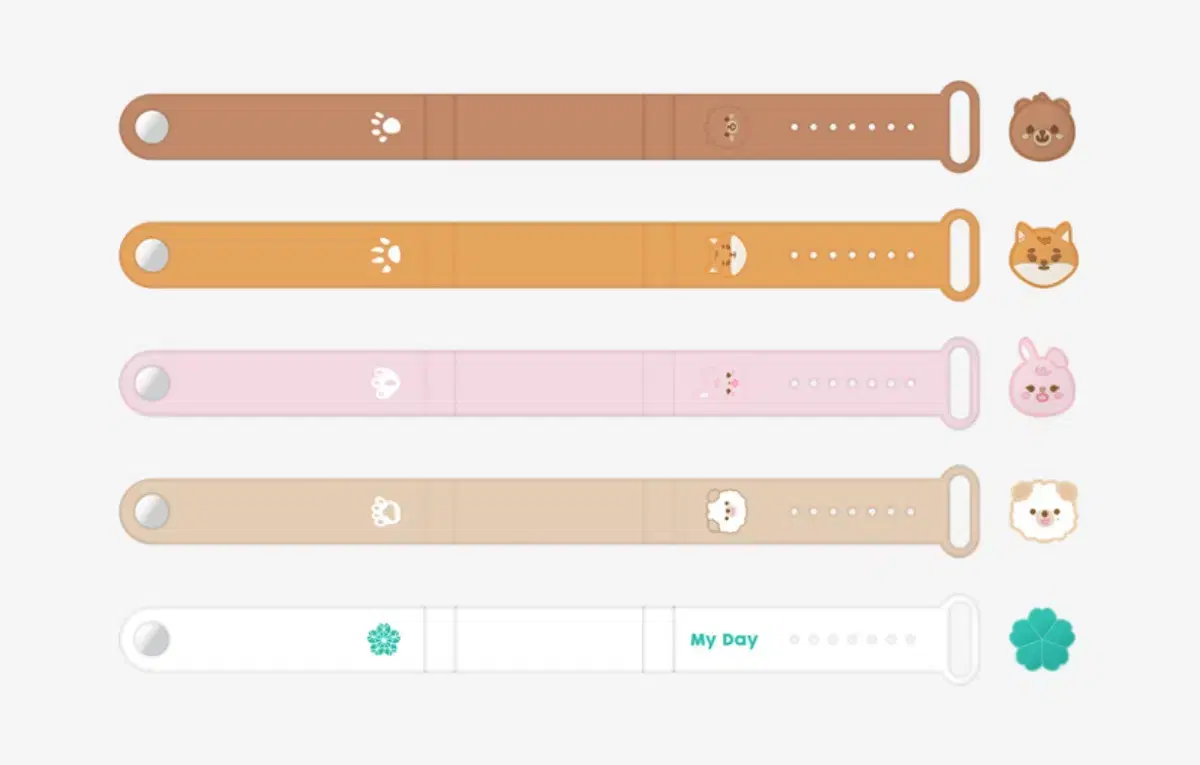Click the teal flower on white strap
This screenshot has width=1200, height=765.
(x=383, y=639)
